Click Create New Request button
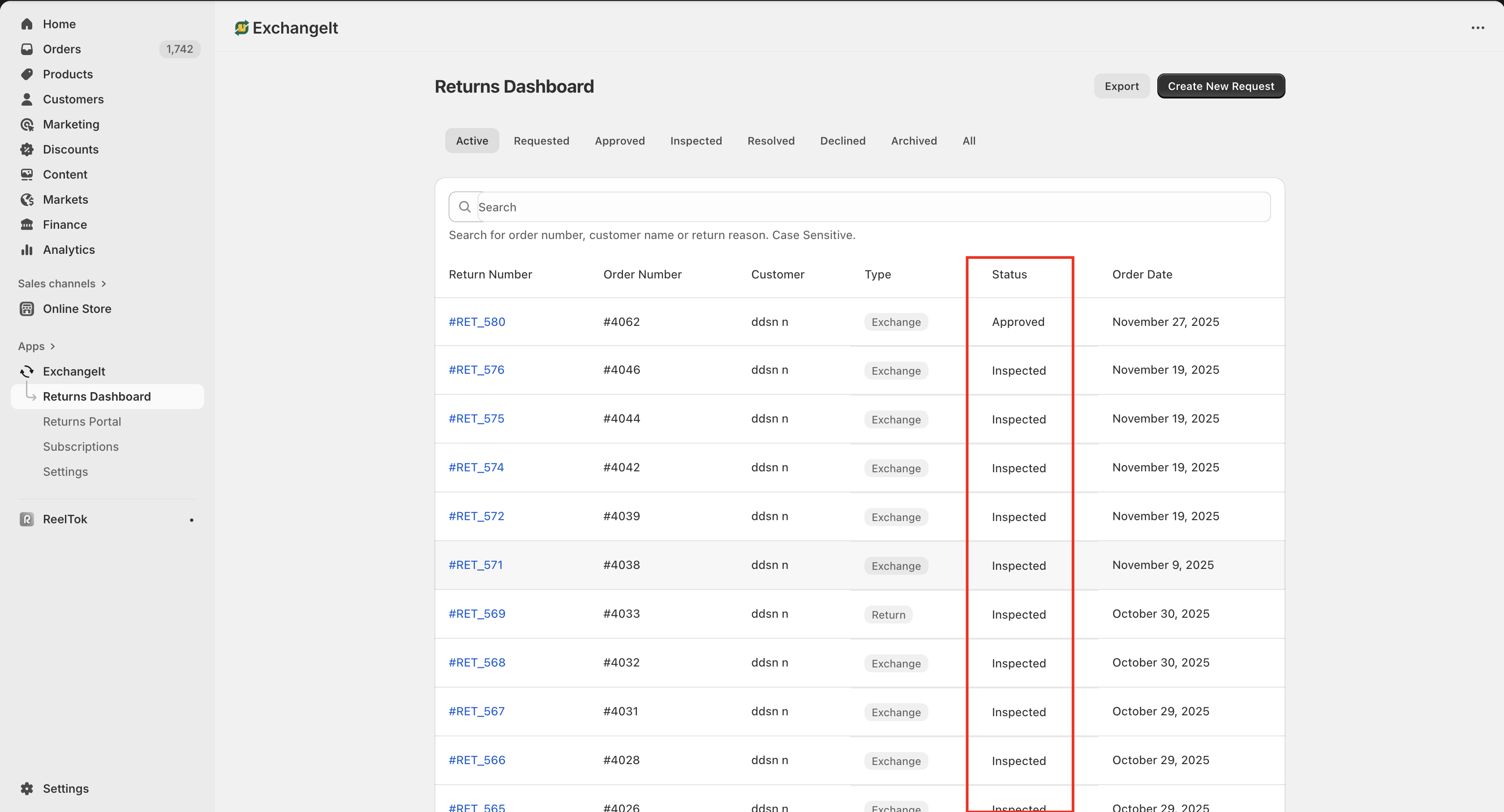Viewport: 1504px width, 812px height. click(1220, 86)
